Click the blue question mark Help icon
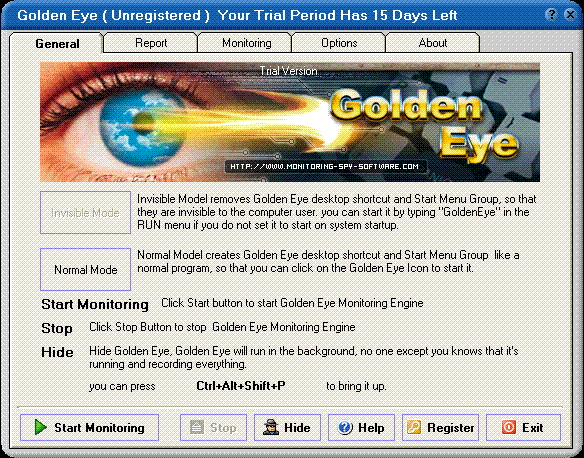 (x=345, y=427)
